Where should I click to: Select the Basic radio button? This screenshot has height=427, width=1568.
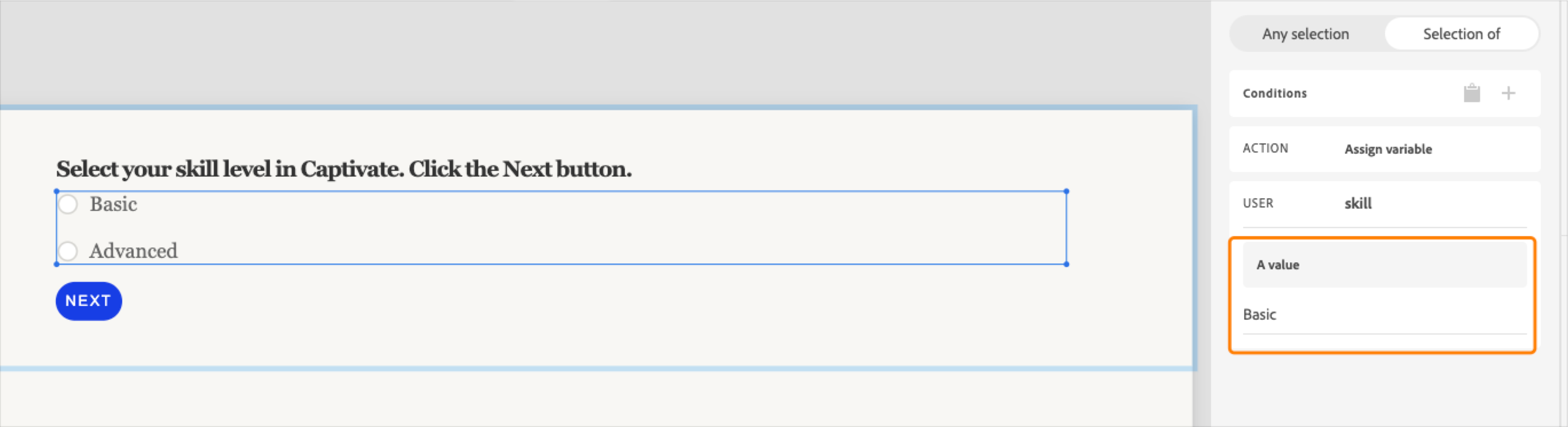(68, 205)
